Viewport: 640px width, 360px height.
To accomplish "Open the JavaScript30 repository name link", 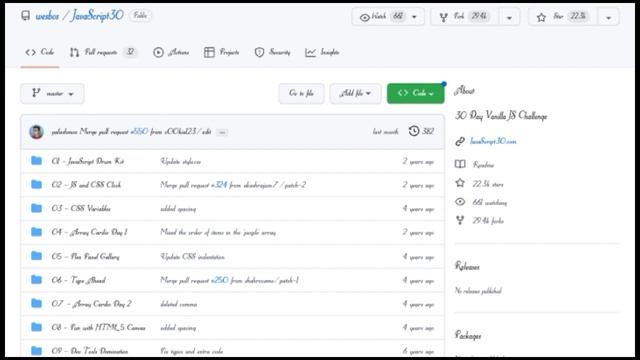I will pos(97,16).
